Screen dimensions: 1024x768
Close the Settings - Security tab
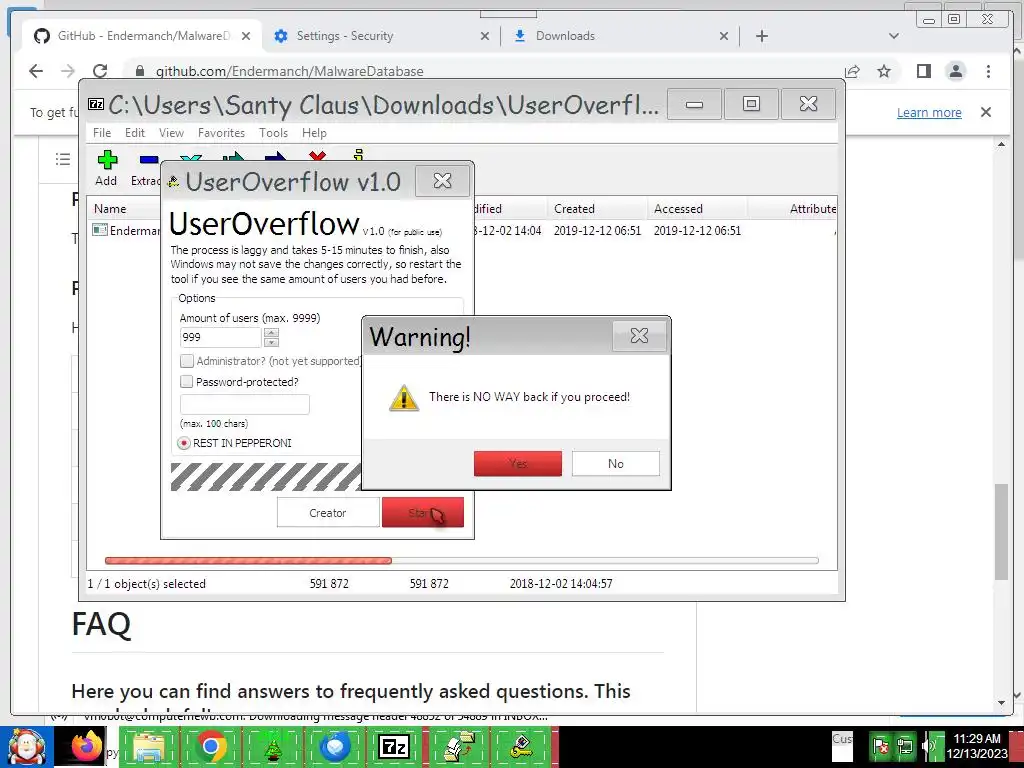(x=485, y=36)
